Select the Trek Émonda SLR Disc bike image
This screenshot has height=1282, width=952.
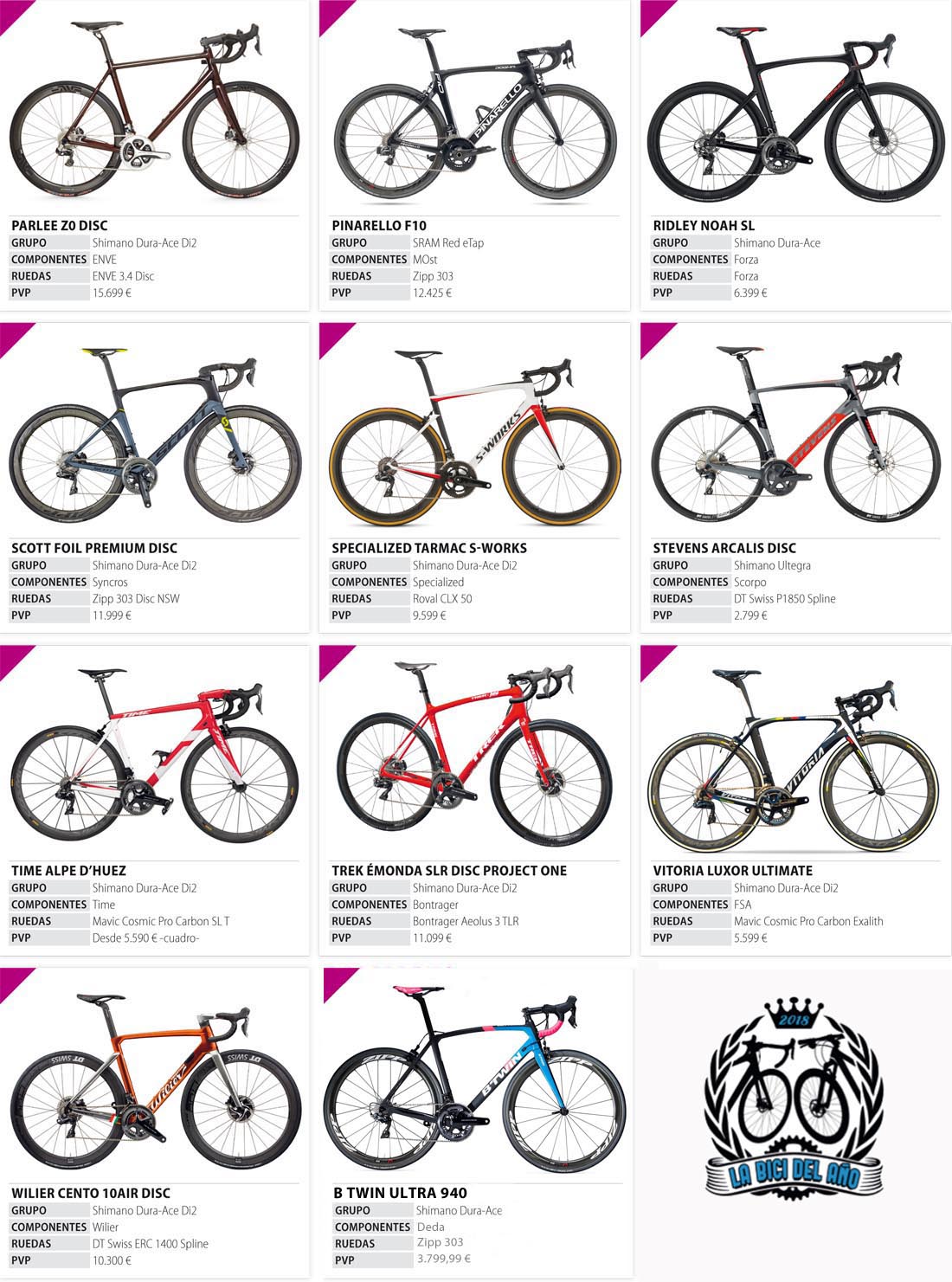(x=474, y=755)
